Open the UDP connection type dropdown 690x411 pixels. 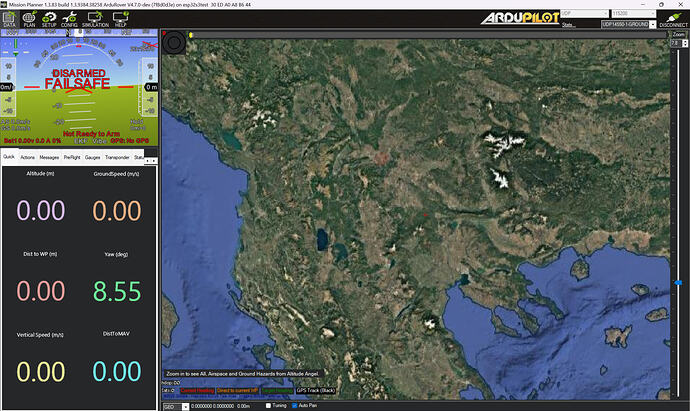pos(584,14)
